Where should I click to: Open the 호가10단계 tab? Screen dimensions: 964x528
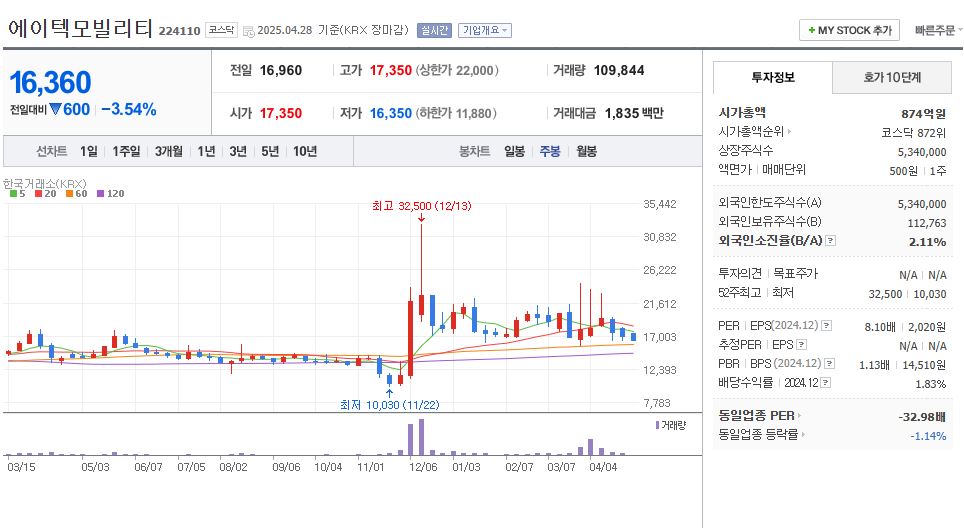coord(892,77)
